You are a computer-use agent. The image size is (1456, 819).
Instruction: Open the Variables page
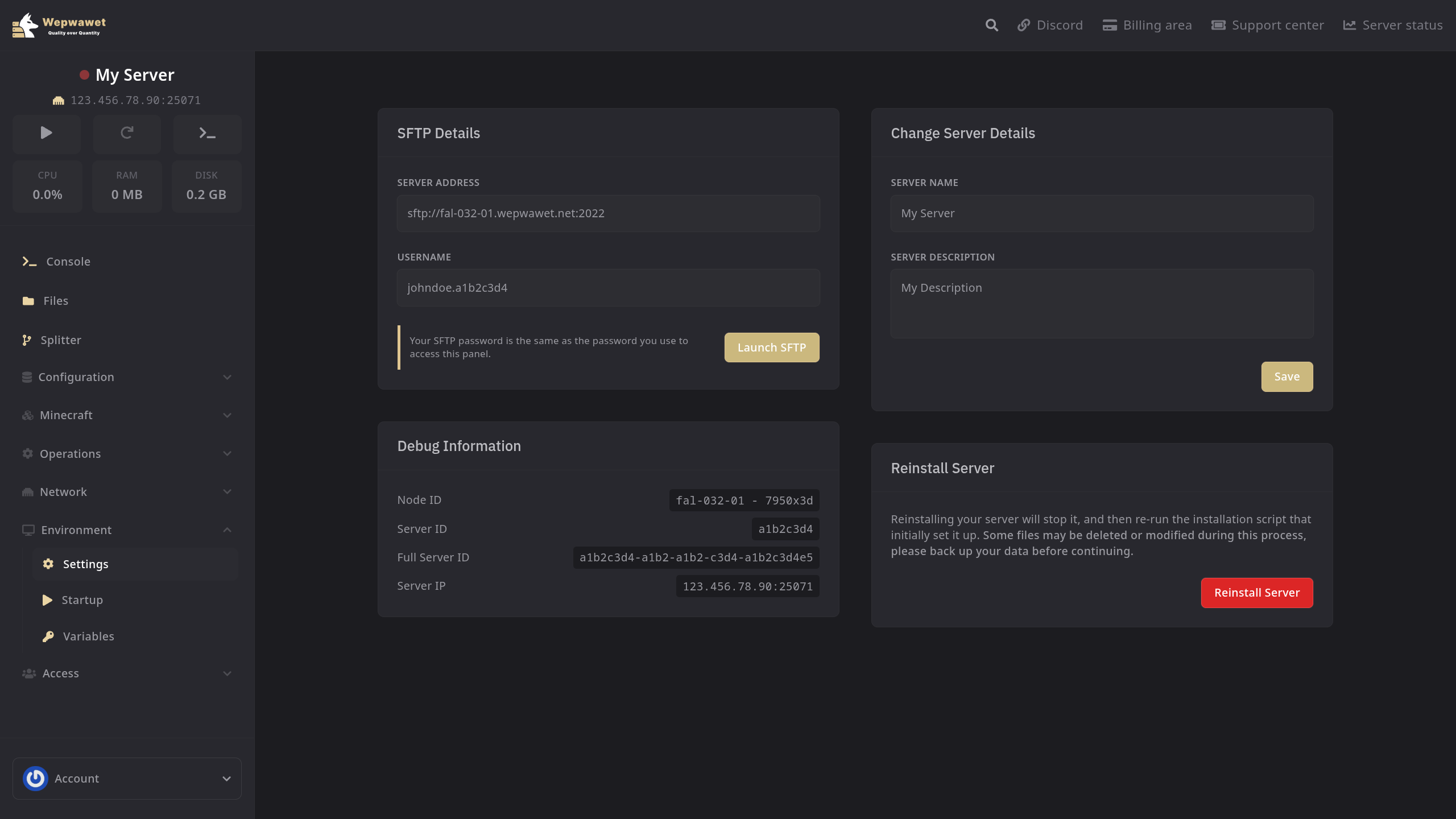click(88, 636)
